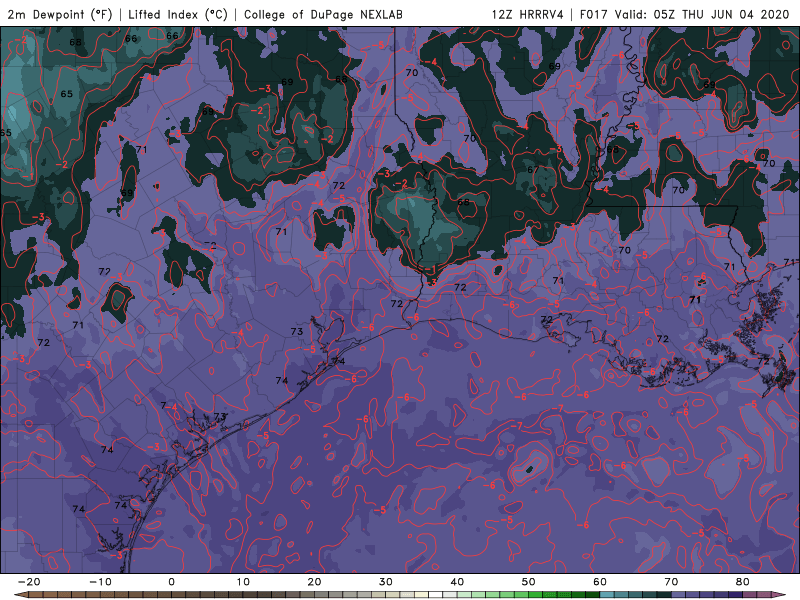The width and height of the screenshot is (800, 600).
Task: Click the '0' colorbar scale label
Action: pos(171,582)
